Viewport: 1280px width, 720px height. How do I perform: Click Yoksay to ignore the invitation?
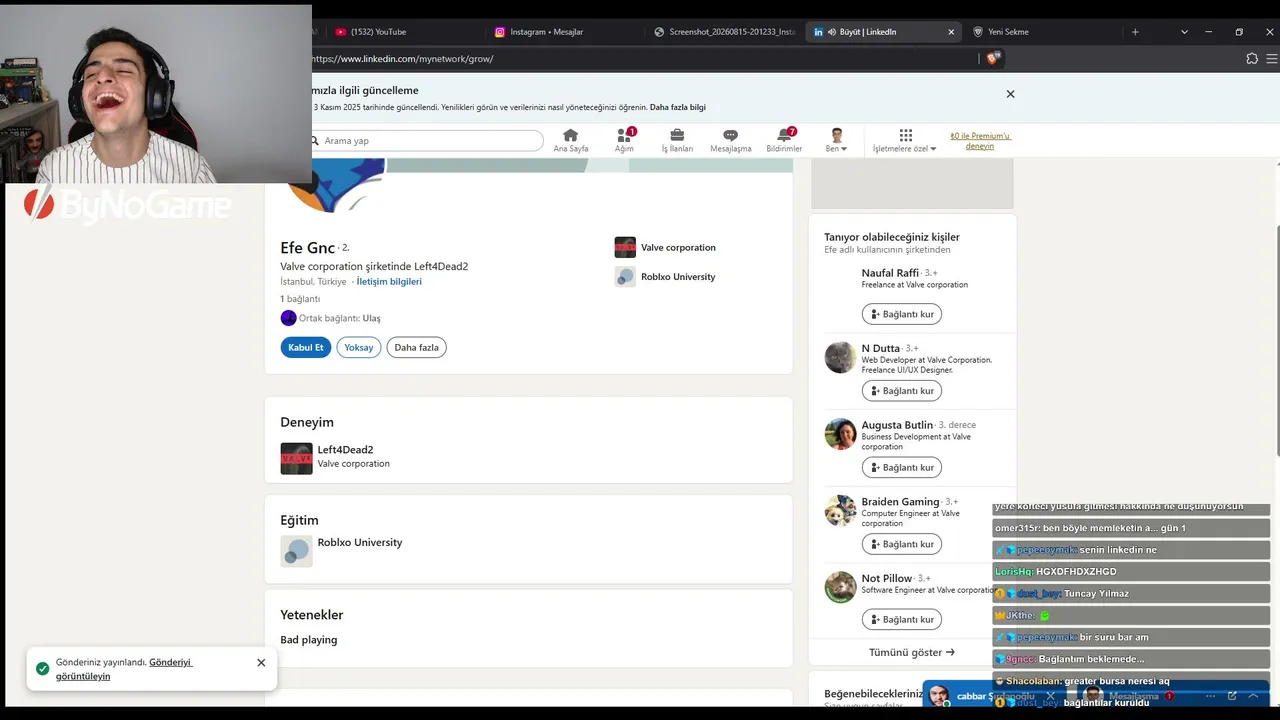pyautogui.click(x=359, y=347)
